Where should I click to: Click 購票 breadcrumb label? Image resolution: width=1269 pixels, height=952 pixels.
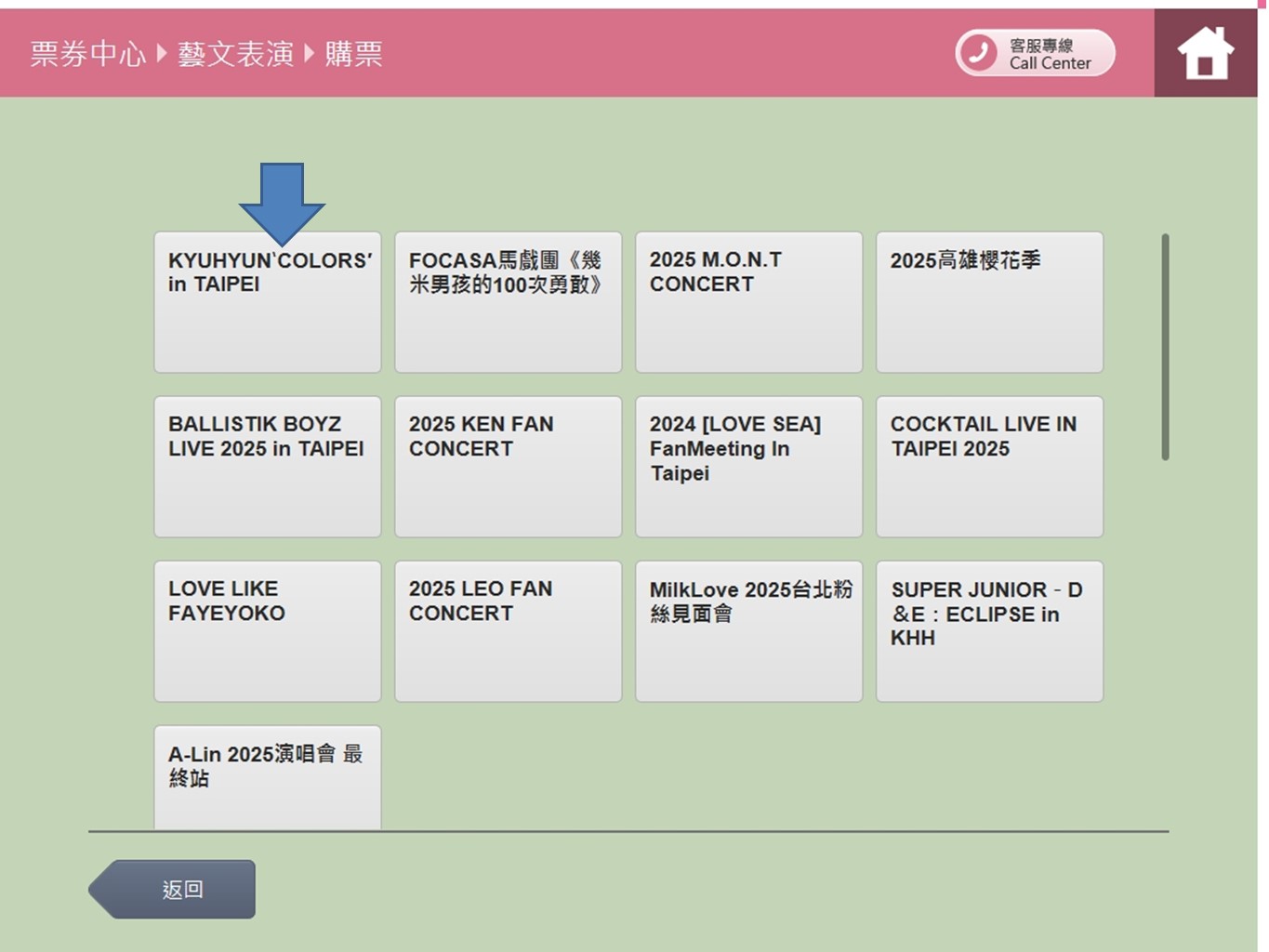[353, 54]
